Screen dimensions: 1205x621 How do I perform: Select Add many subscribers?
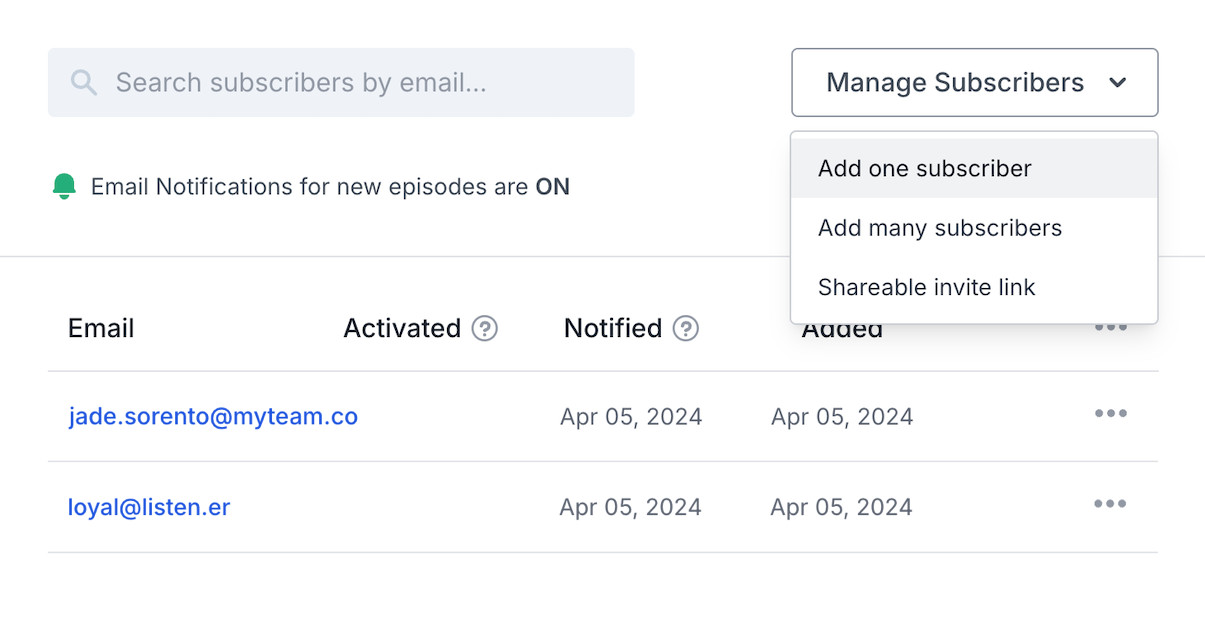tap(939, 228)
